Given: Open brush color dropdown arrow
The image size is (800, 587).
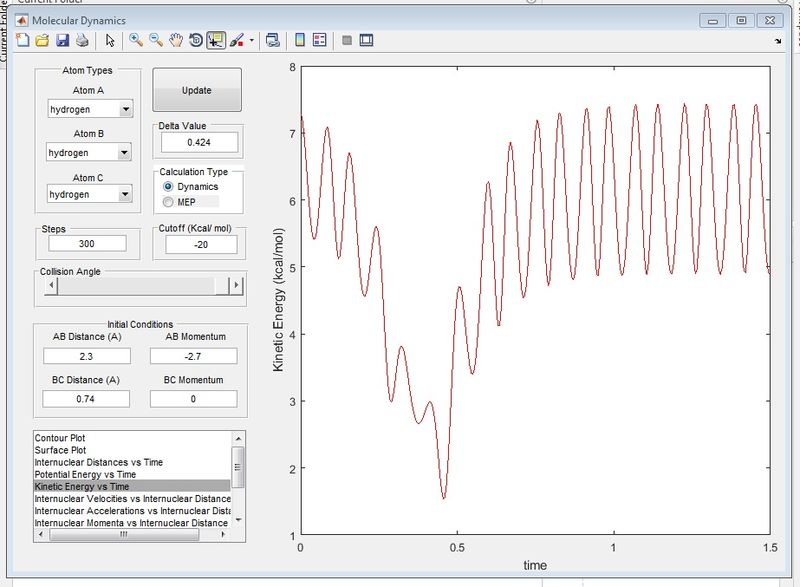Looking at the screenshot, I should 252,40.
